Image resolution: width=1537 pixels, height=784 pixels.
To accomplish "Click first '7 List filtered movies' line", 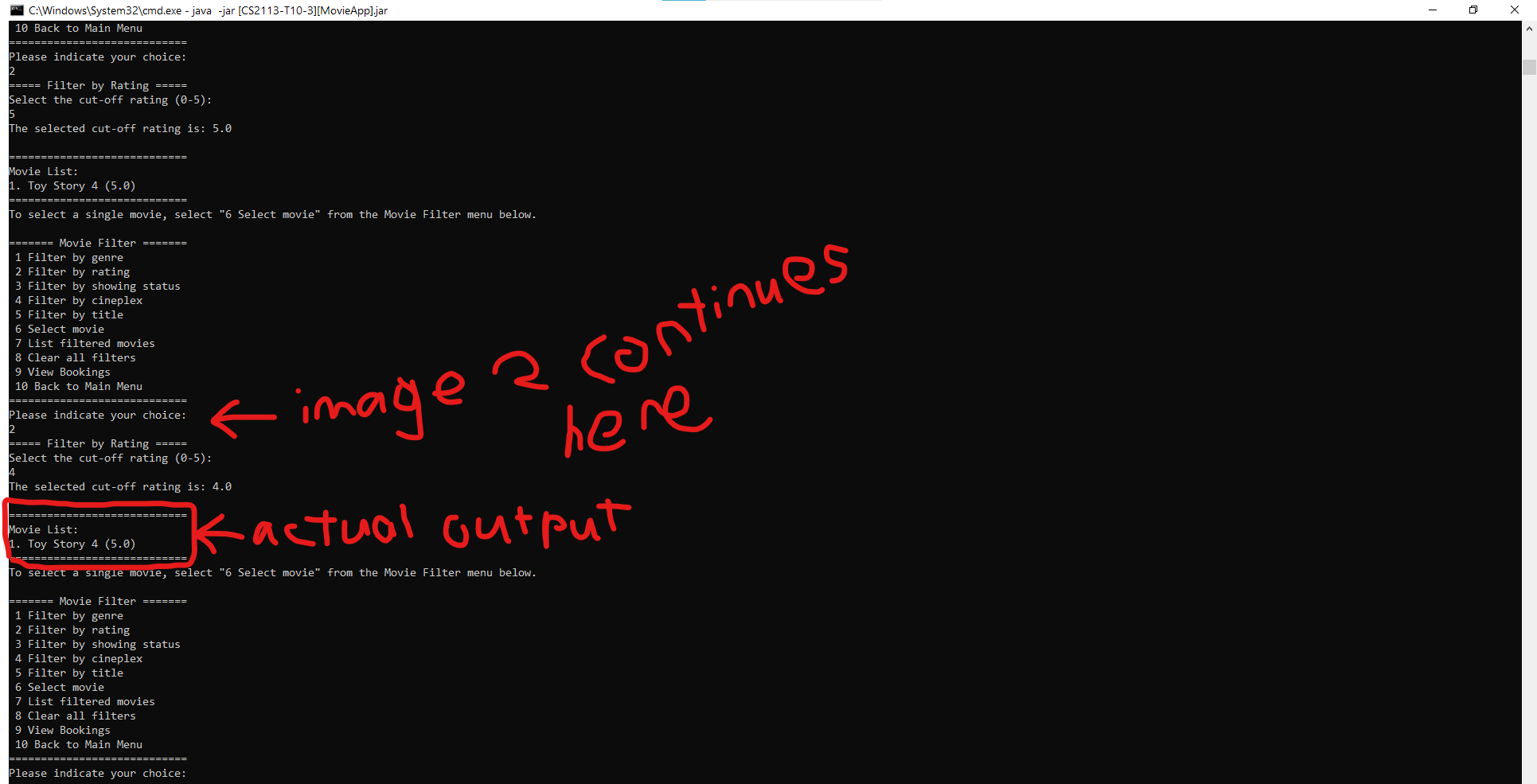I will [x=85, y=344].
